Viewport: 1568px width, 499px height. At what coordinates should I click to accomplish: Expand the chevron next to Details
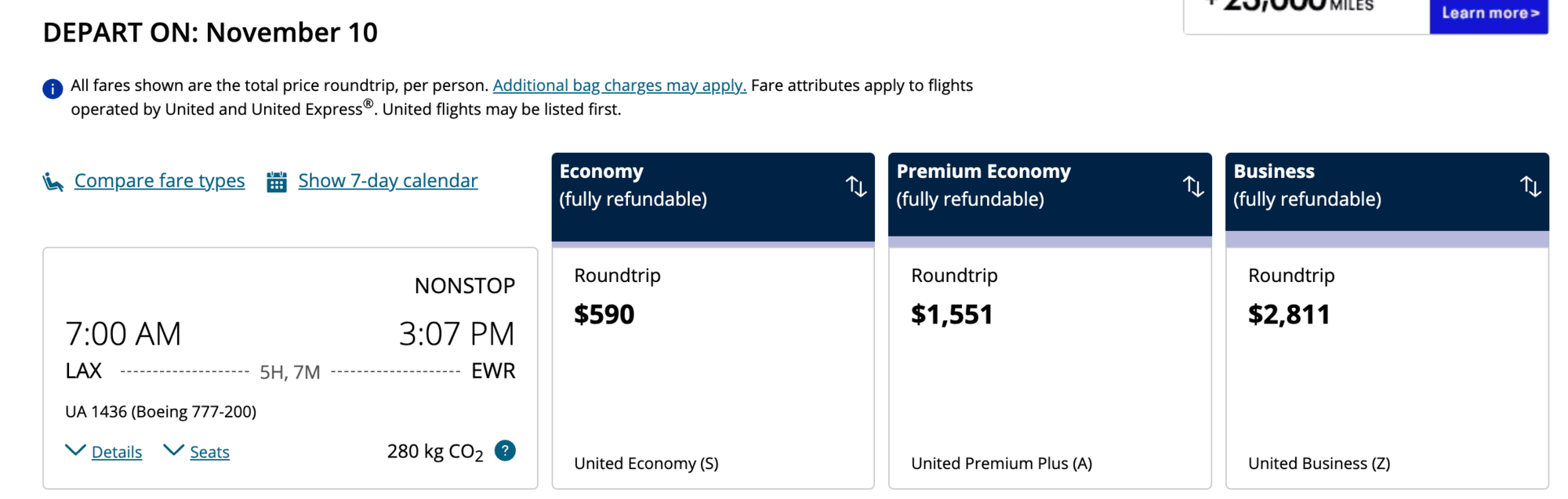pyautogui.click(x=75, y=450)
